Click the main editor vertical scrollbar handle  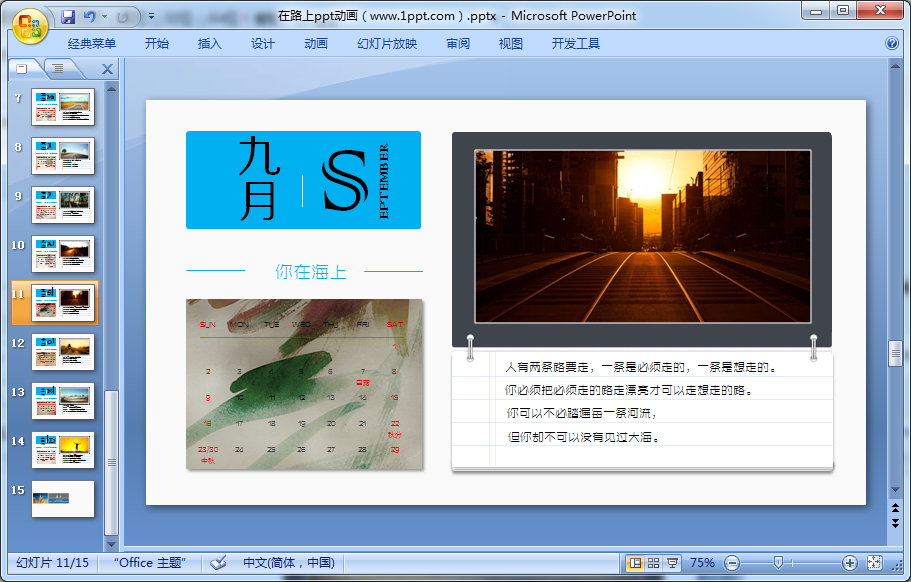tap(895, 353)
